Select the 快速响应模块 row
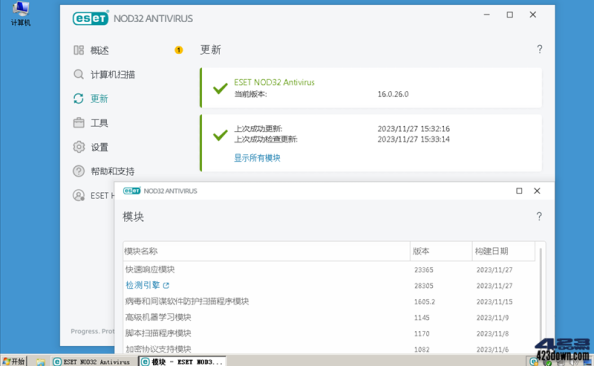 point(329,270)
